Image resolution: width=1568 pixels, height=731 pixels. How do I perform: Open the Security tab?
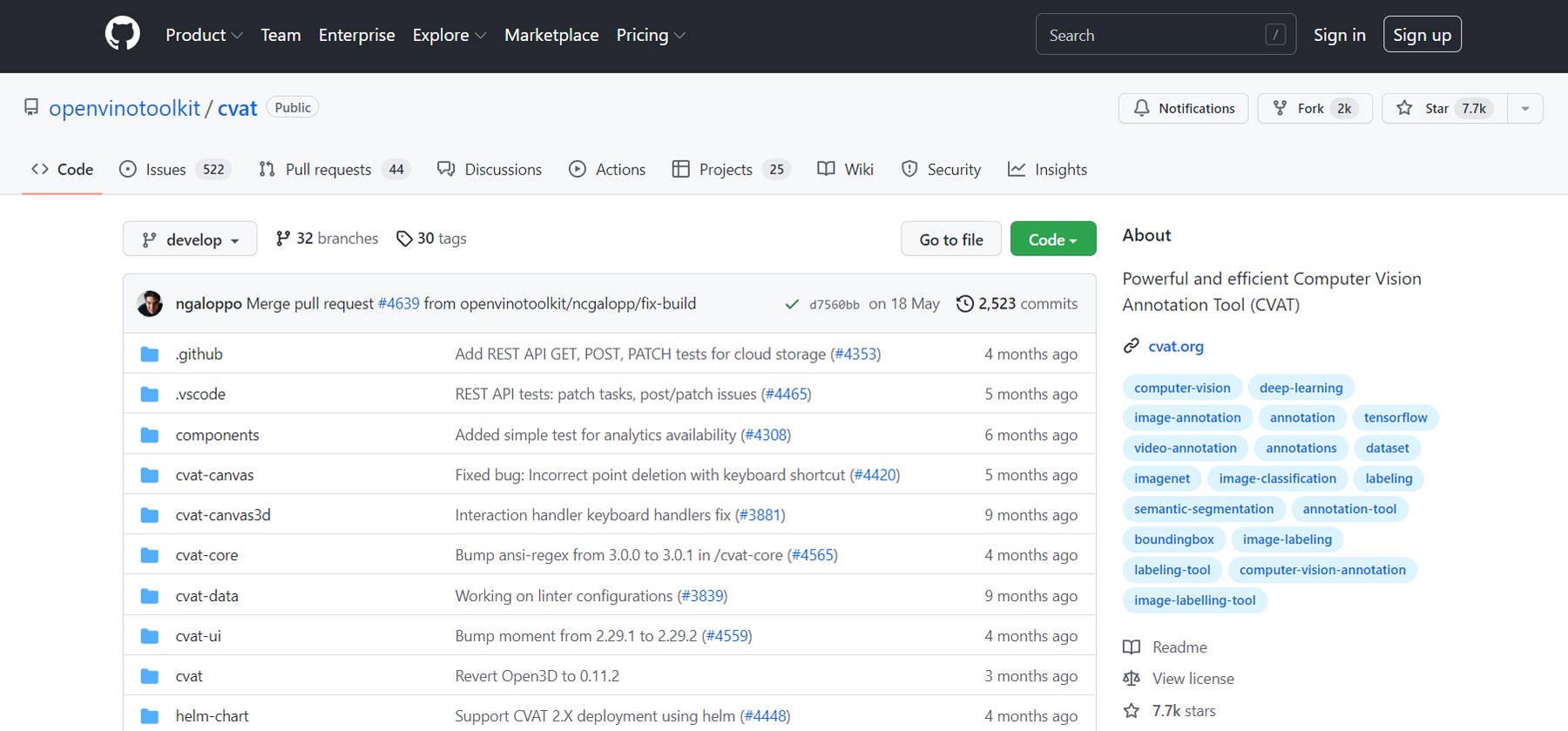[x=942, y=169]
